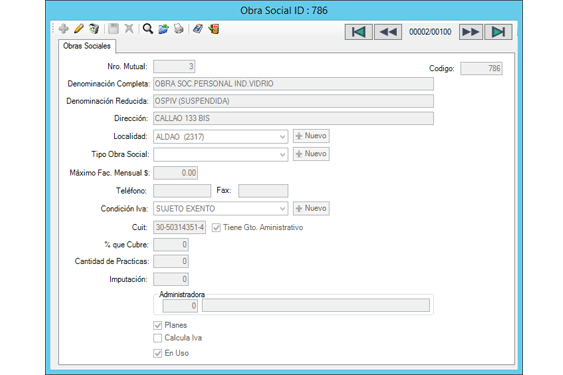Jump to the last record
This screenshot has height=375, width=563.
coord(498,32)
